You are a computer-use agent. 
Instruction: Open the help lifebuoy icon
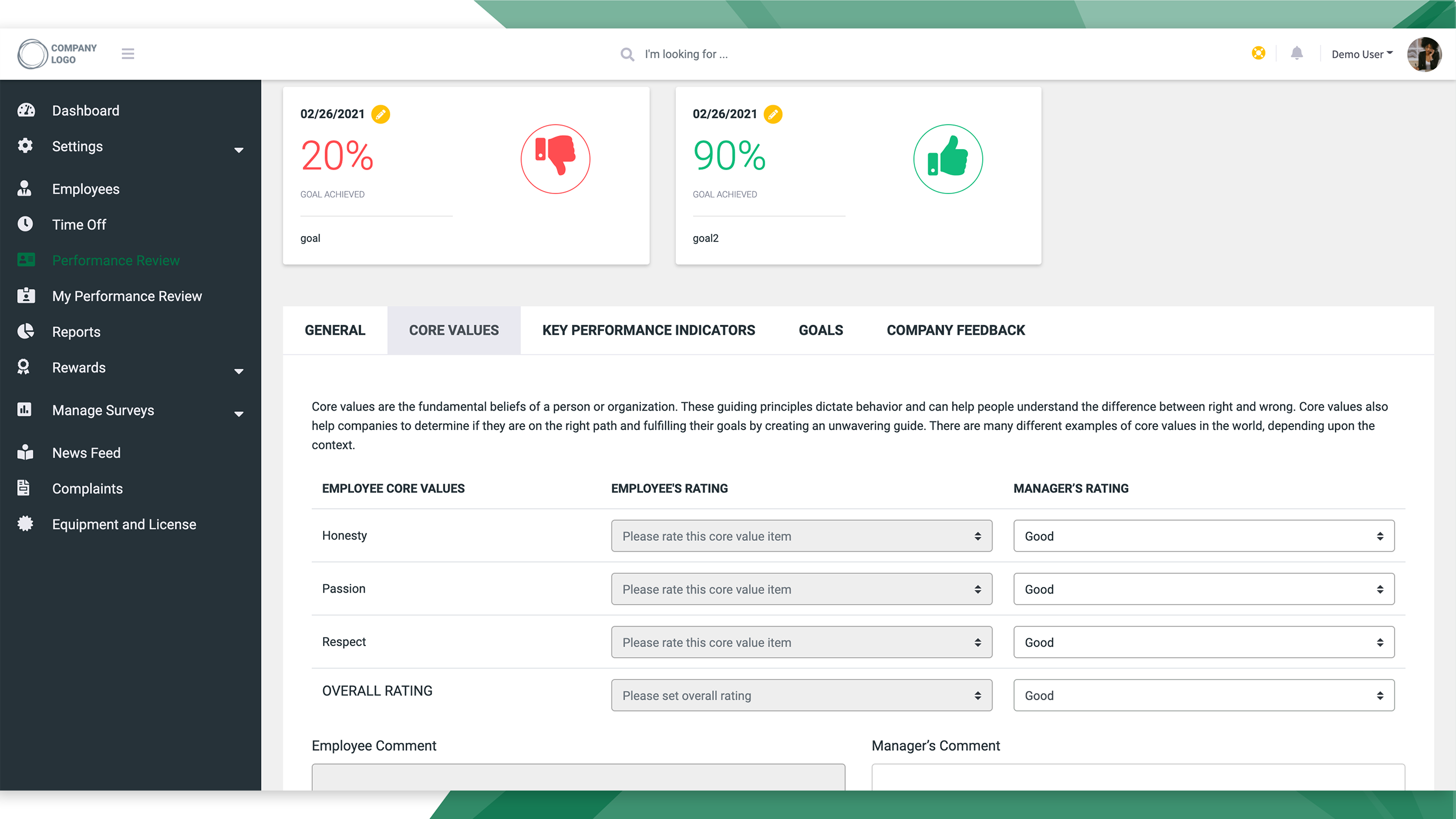(1259, 53)
